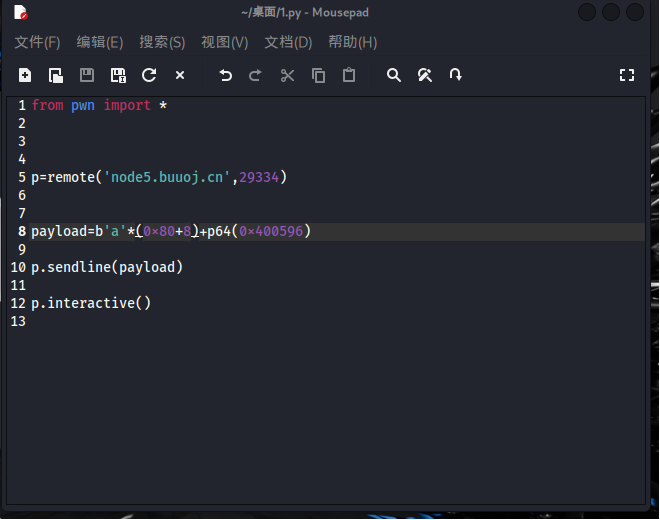Click the Redo arrow icon
Image resolution: width=660 pixels, height=520 pixels.
pyautogui.click(x=255, y=75)
